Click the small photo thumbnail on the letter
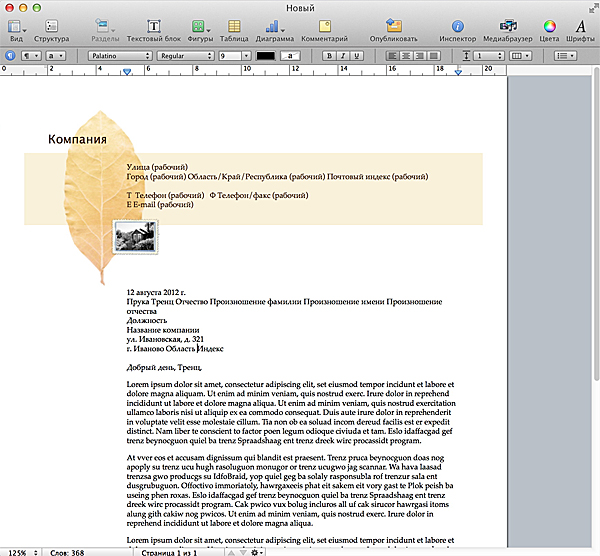 (x=134, y=239)
